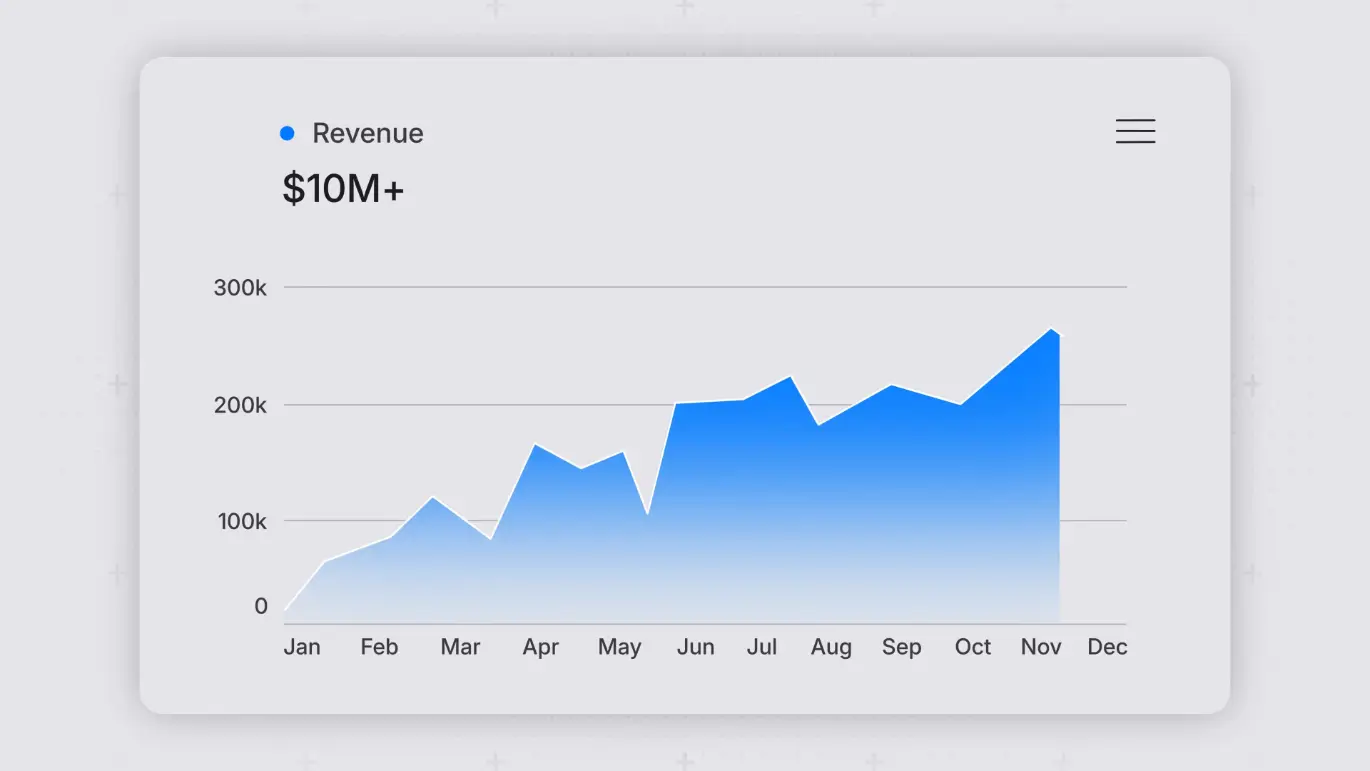Click the Jun month label
The image size is (1370, 771).
695,647
